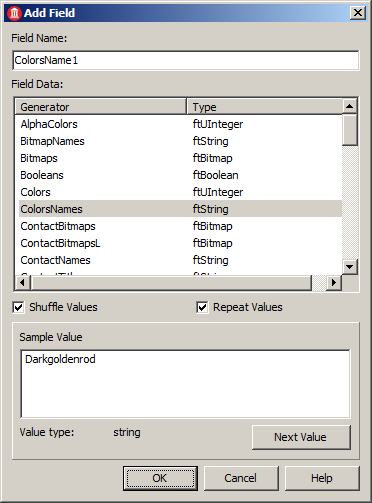Confirm with the OK button

click(x=160, y=478)
